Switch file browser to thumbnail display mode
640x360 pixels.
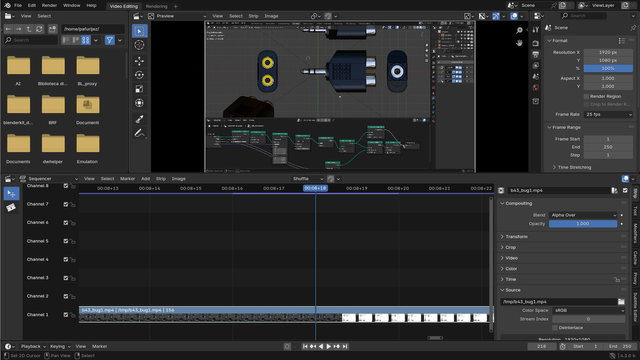click(x=85, y=40)
